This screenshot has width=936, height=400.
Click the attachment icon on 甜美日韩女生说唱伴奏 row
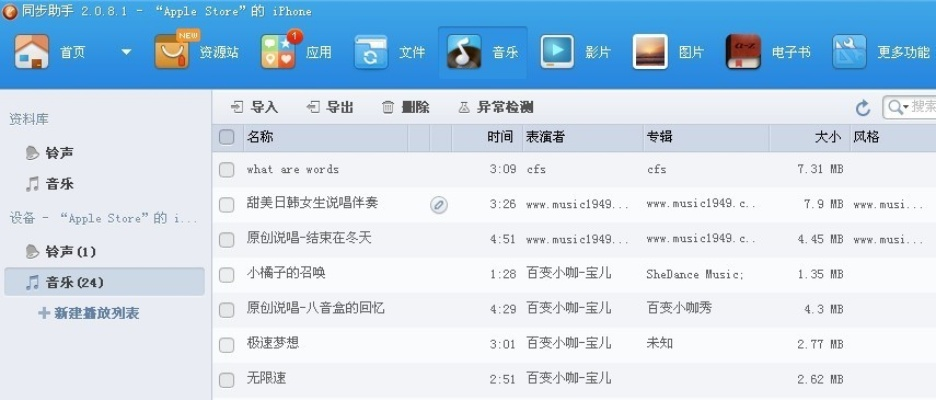[439, 205]
